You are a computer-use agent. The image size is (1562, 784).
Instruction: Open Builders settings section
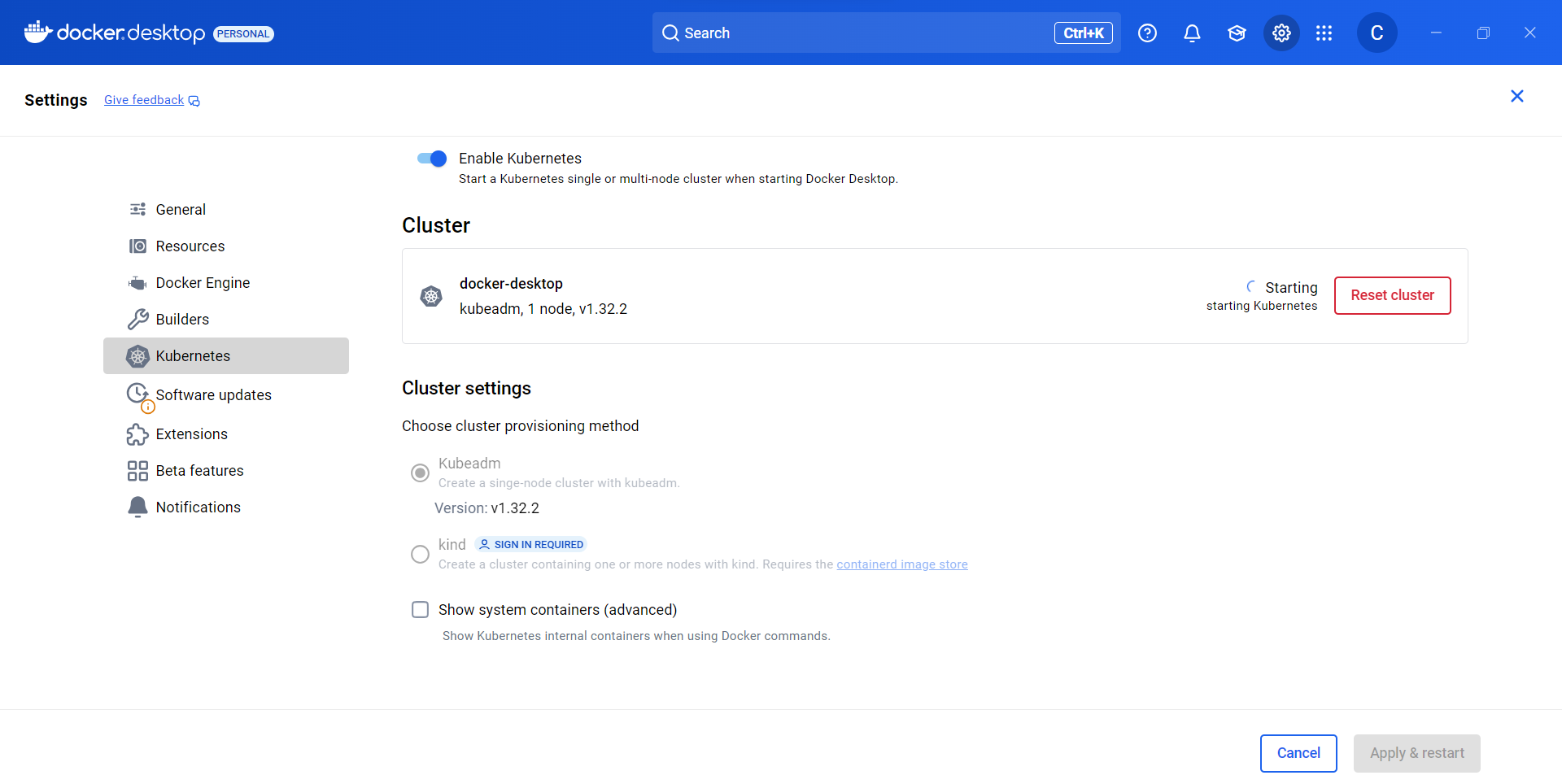pyautogui.click(x=226, y=319)
